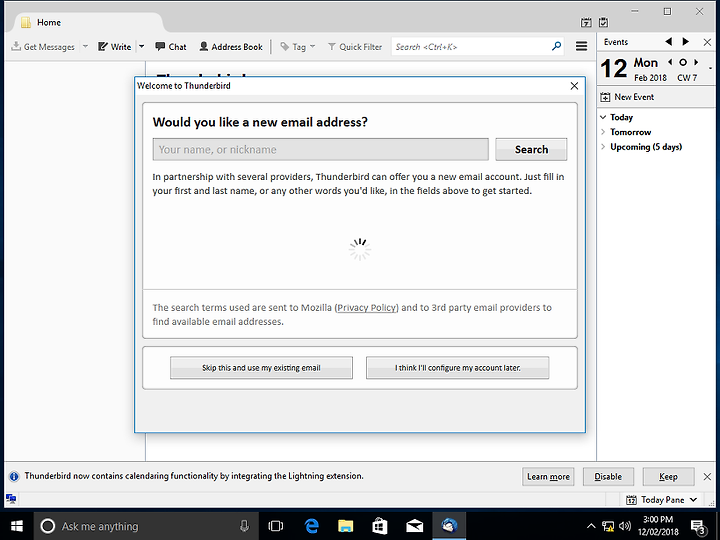The height and width of the screenshot is (540, 720).
Task: Click the magnifier icon in the search box
Action: (557, 46)
